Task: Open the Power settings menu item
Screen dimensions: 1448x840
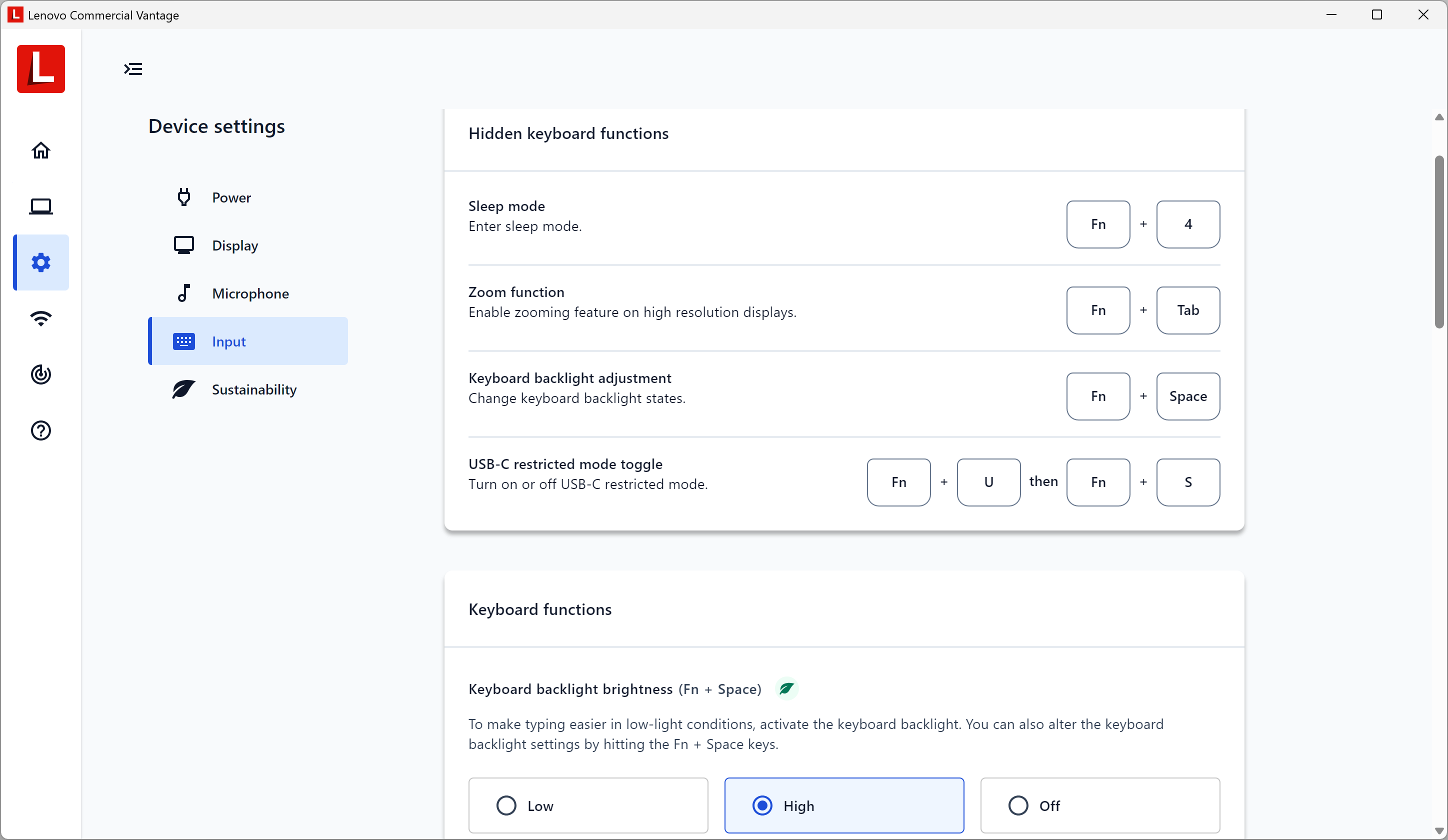Action: coord(231,197)
